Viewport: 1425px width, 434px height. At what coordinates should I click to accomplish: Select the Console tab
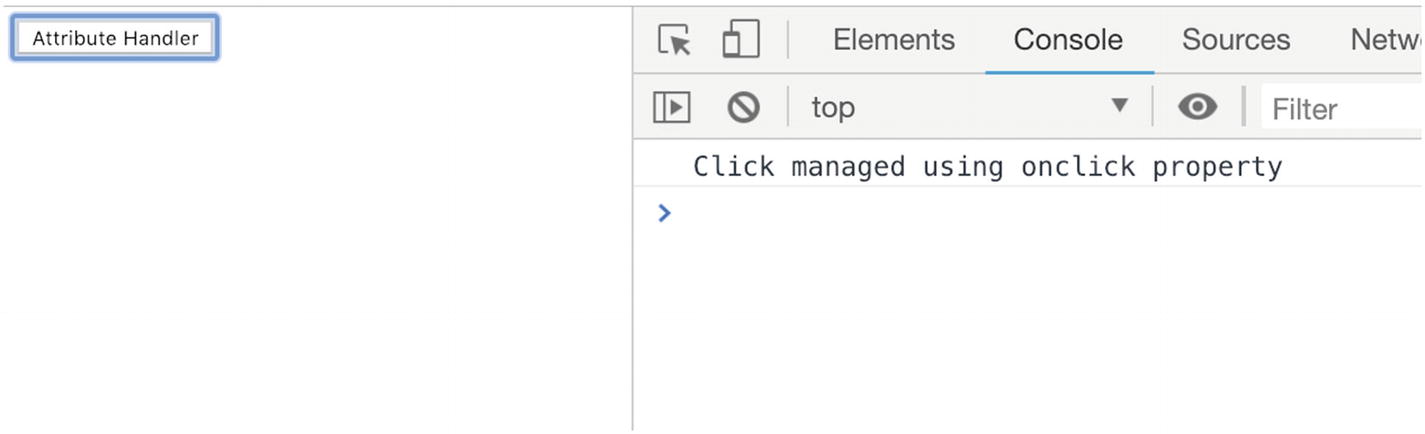click(1068, 40)
